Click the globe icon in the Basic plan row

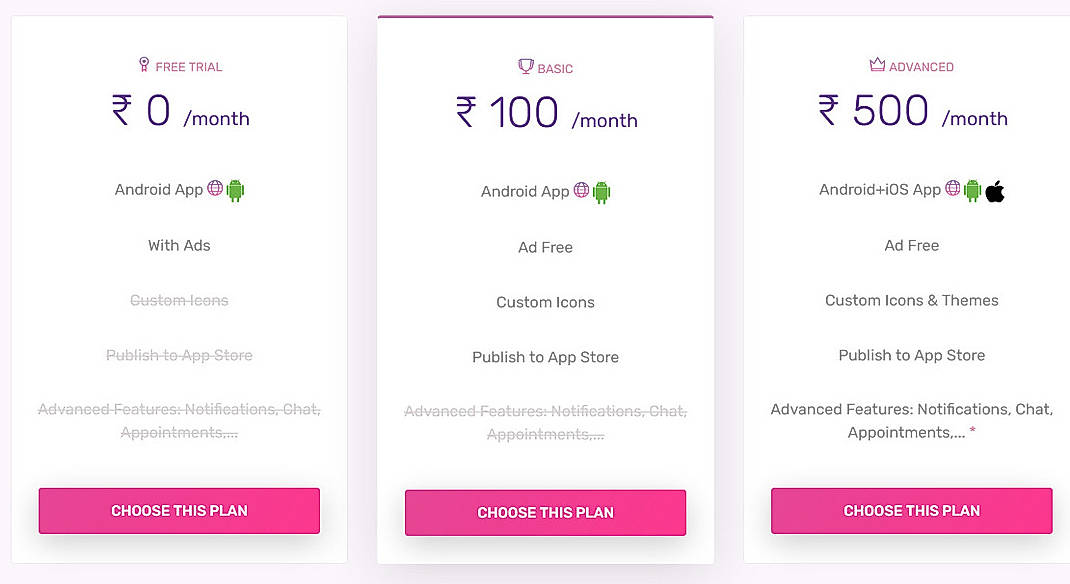[581, 190]
